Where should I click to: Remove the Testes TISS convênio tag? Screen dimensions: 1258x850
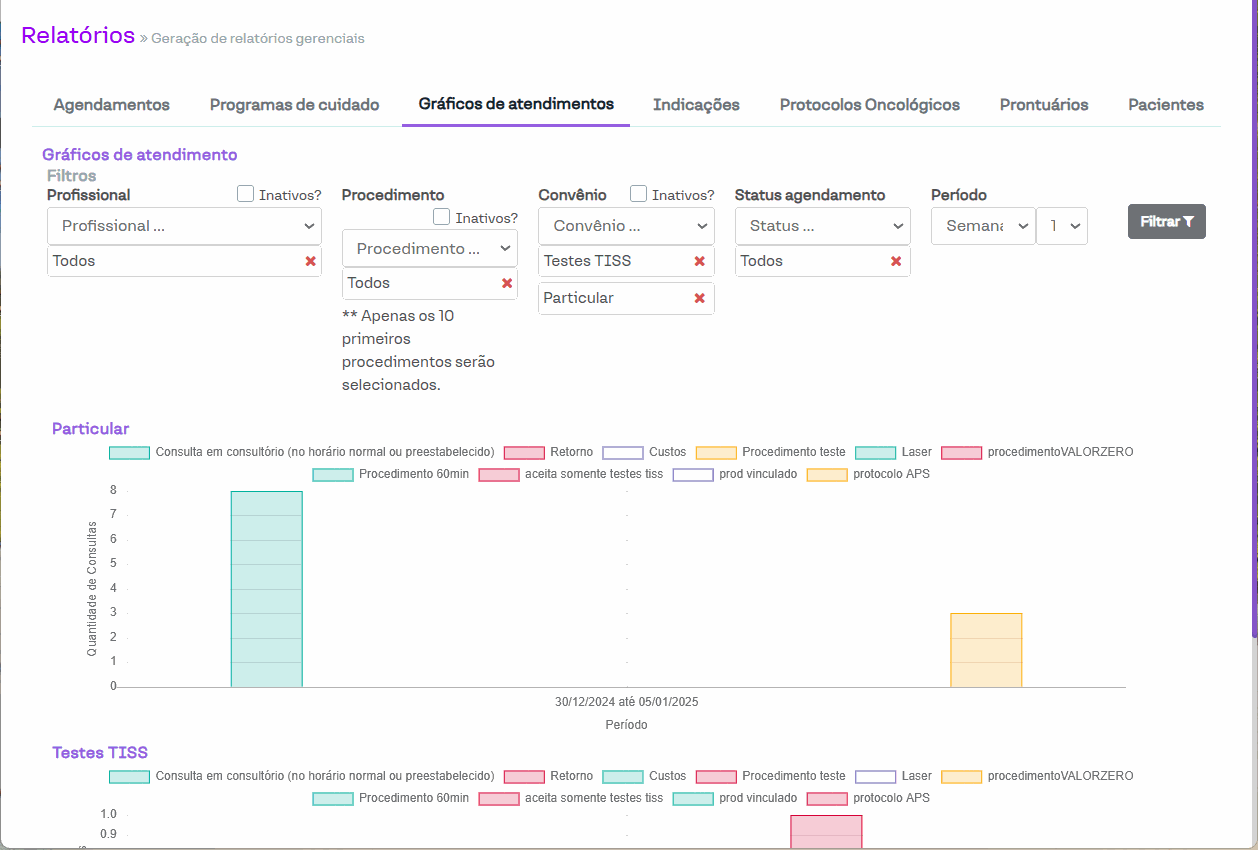pos(699,261)
